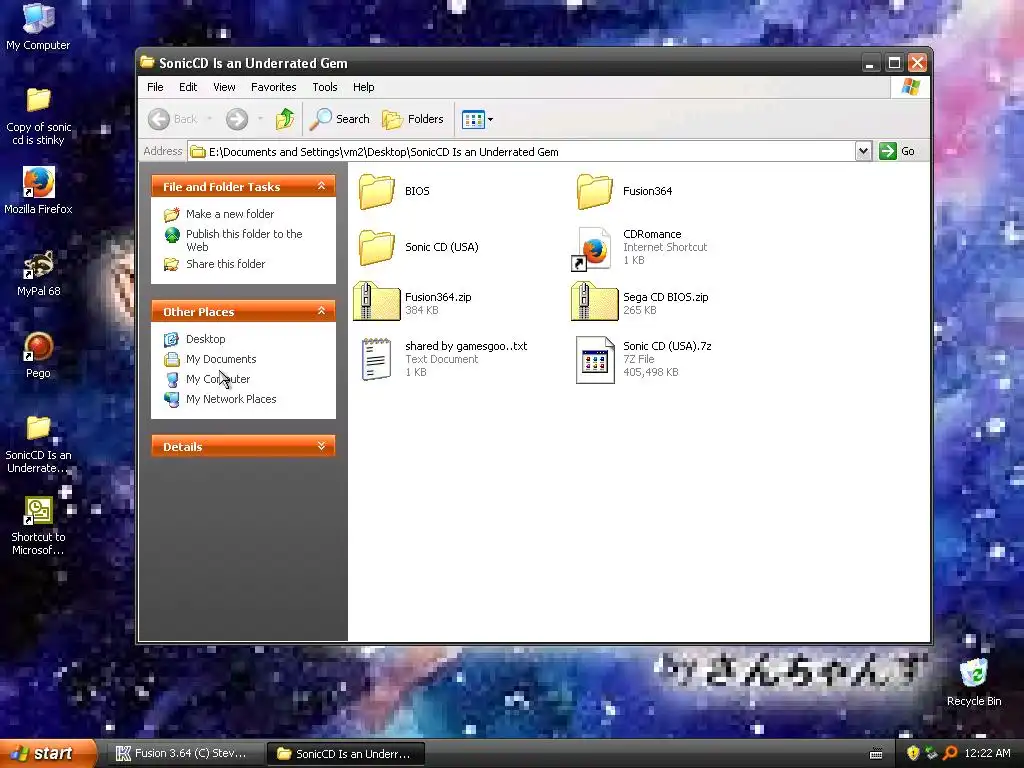Go to My Documents link

[210, 359]
